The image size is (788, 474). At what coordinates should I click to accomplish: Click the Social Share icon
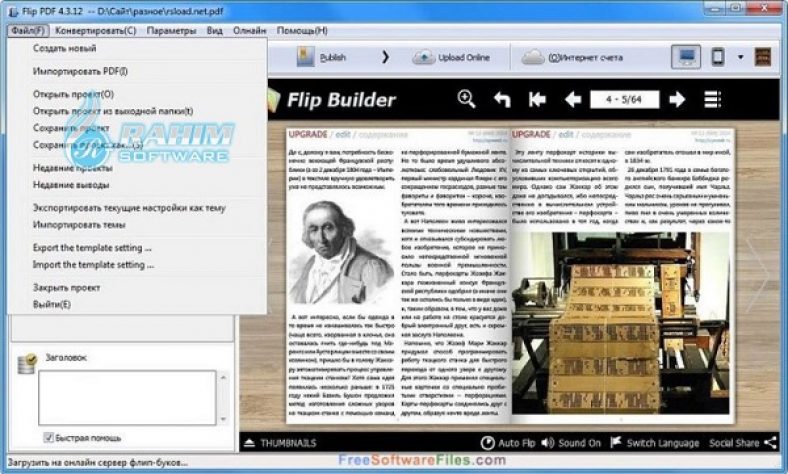click(x=770, y=443)
